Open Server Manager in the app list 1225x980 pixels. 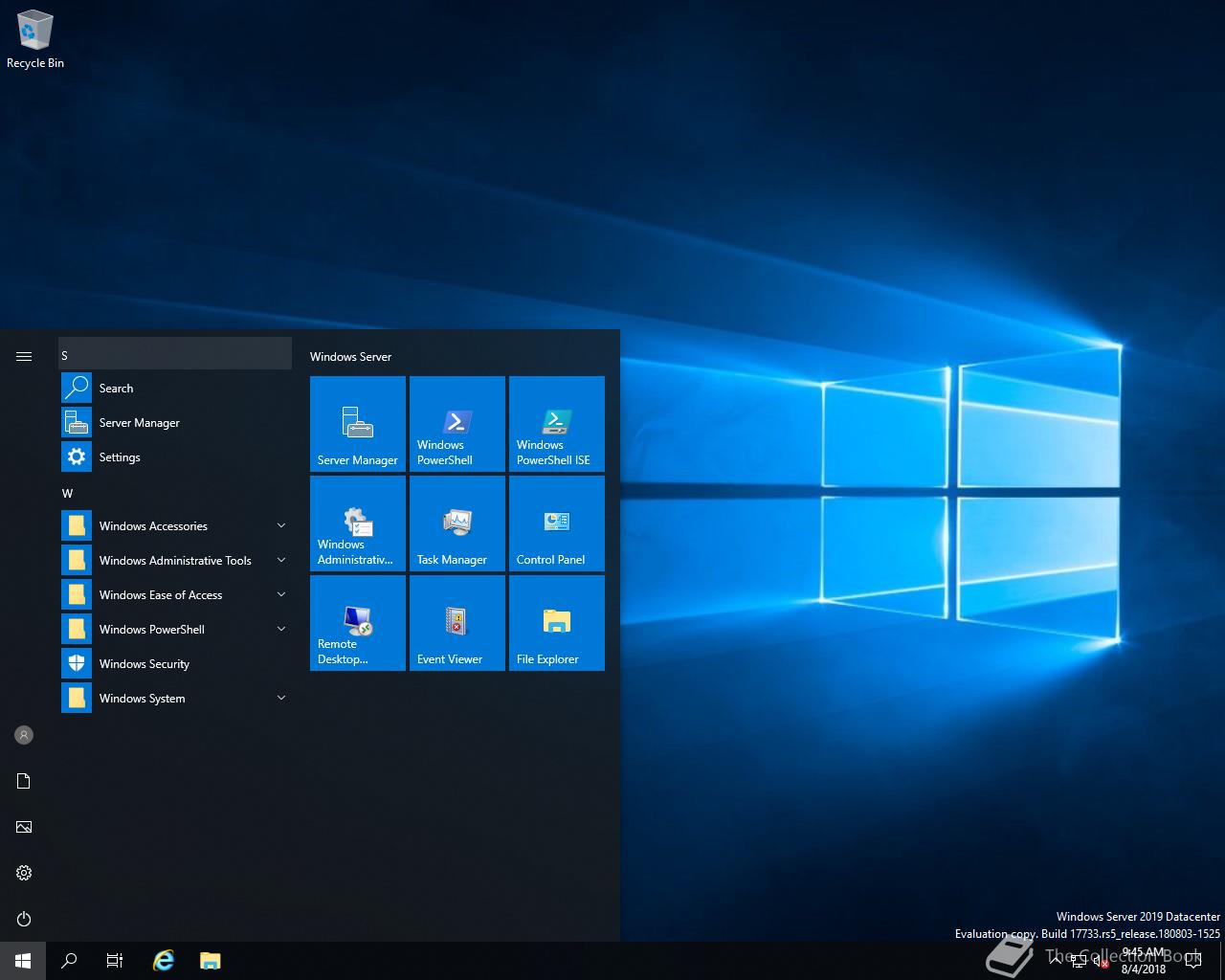point(175,423)
